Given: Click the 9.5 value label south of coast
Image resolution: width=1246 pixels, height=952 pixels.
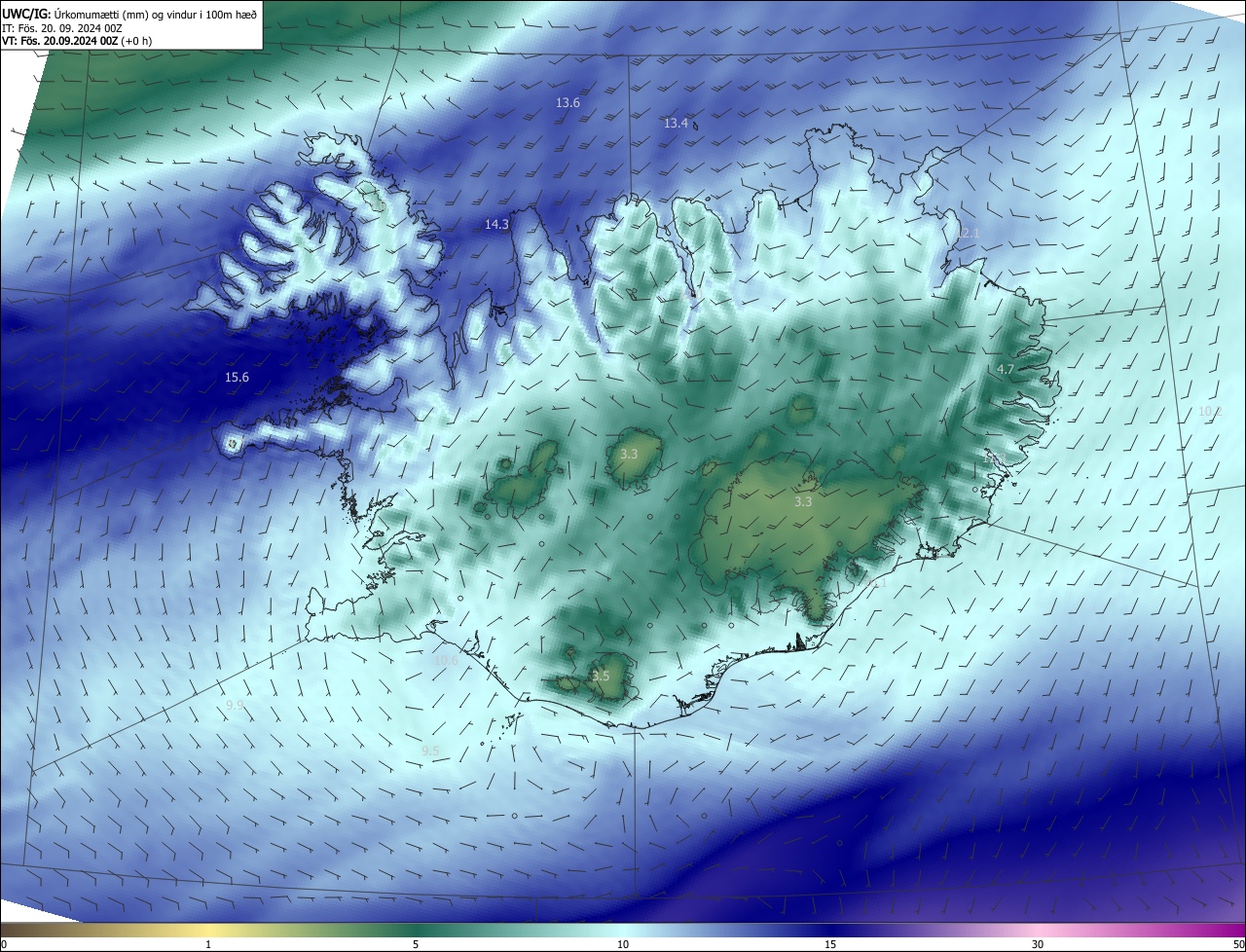Looking at the screenshot, I should click(430, 751).
